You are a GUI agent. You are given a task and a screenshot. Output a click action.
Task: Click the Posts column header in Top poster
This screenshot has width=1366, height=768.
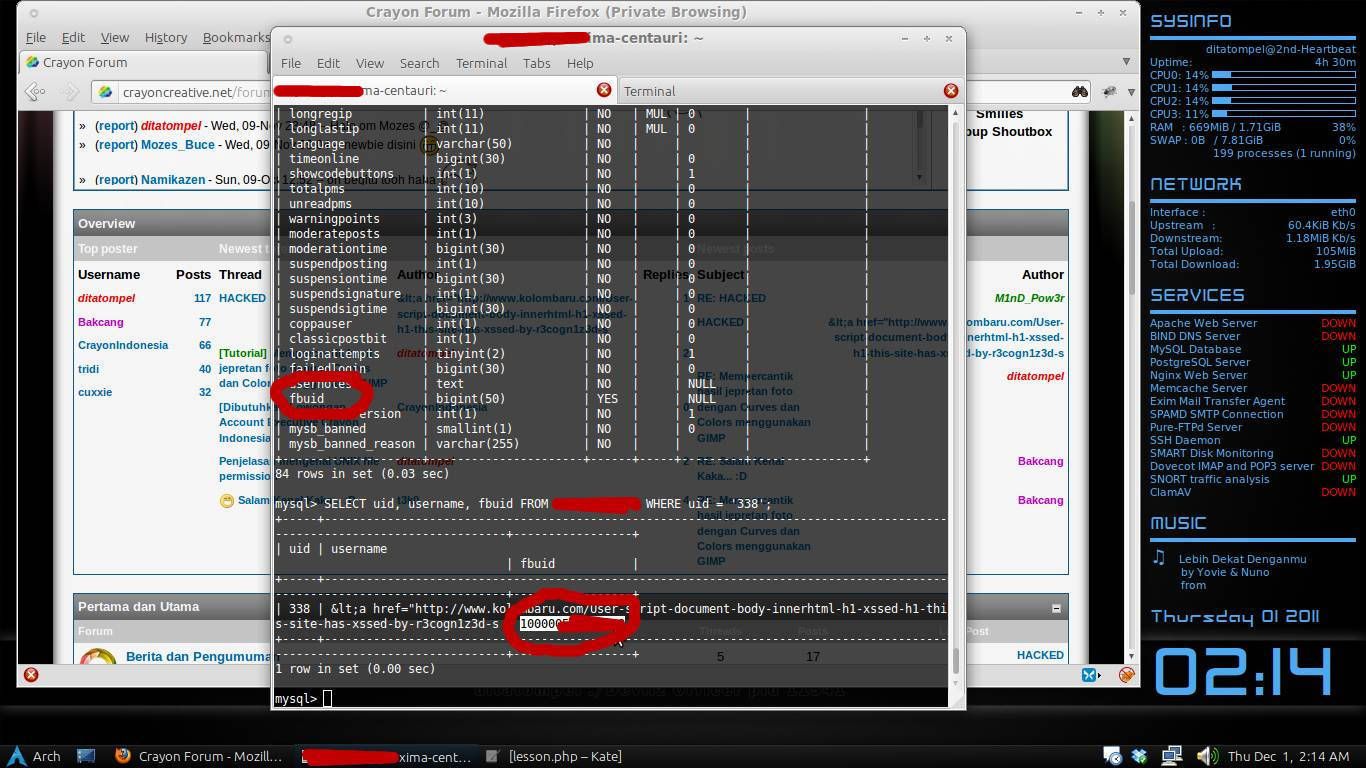point(193,274)
